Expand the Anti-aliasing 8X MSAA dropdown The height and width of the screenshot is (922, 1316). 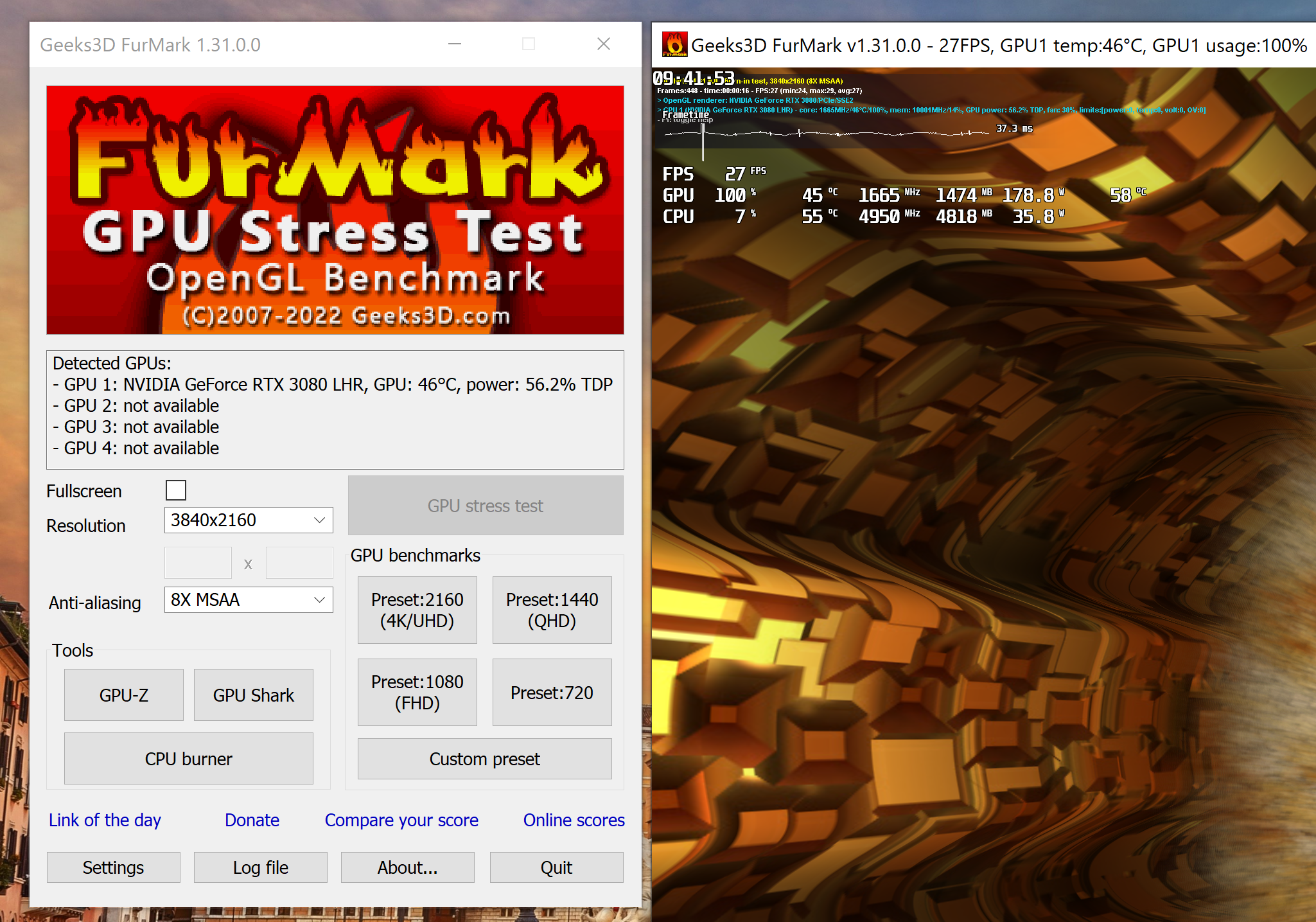(249, 599)
